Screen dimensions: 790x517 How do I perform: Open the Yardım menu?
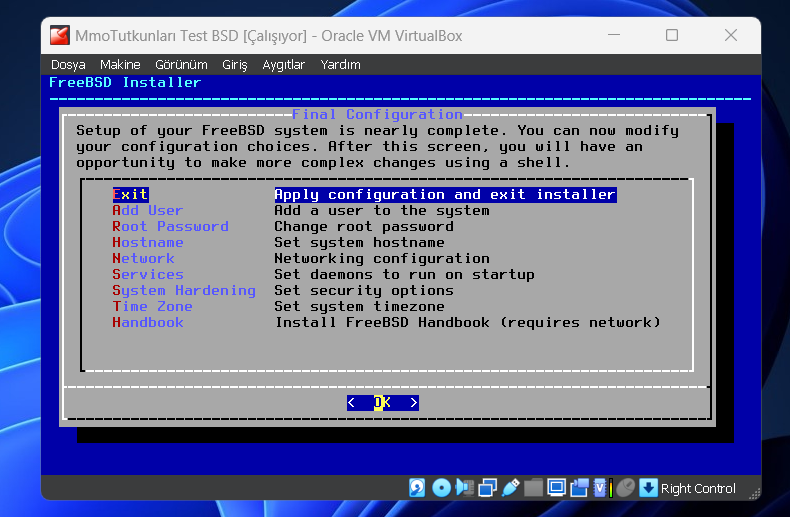(x=341, y=64)
